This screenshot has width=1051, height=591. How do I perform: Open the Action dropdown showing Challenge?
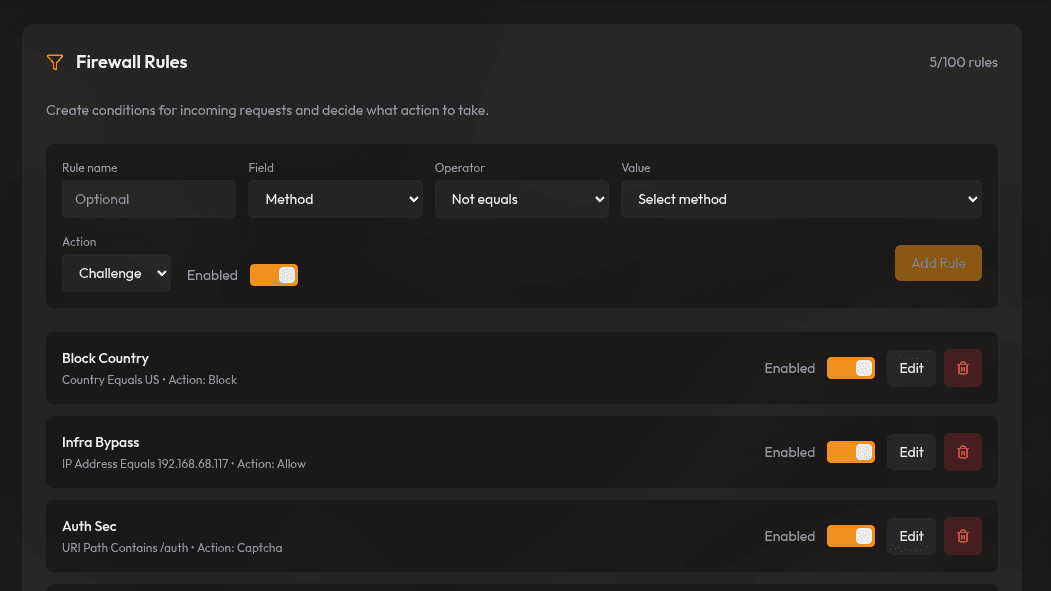tap(116, 272)
